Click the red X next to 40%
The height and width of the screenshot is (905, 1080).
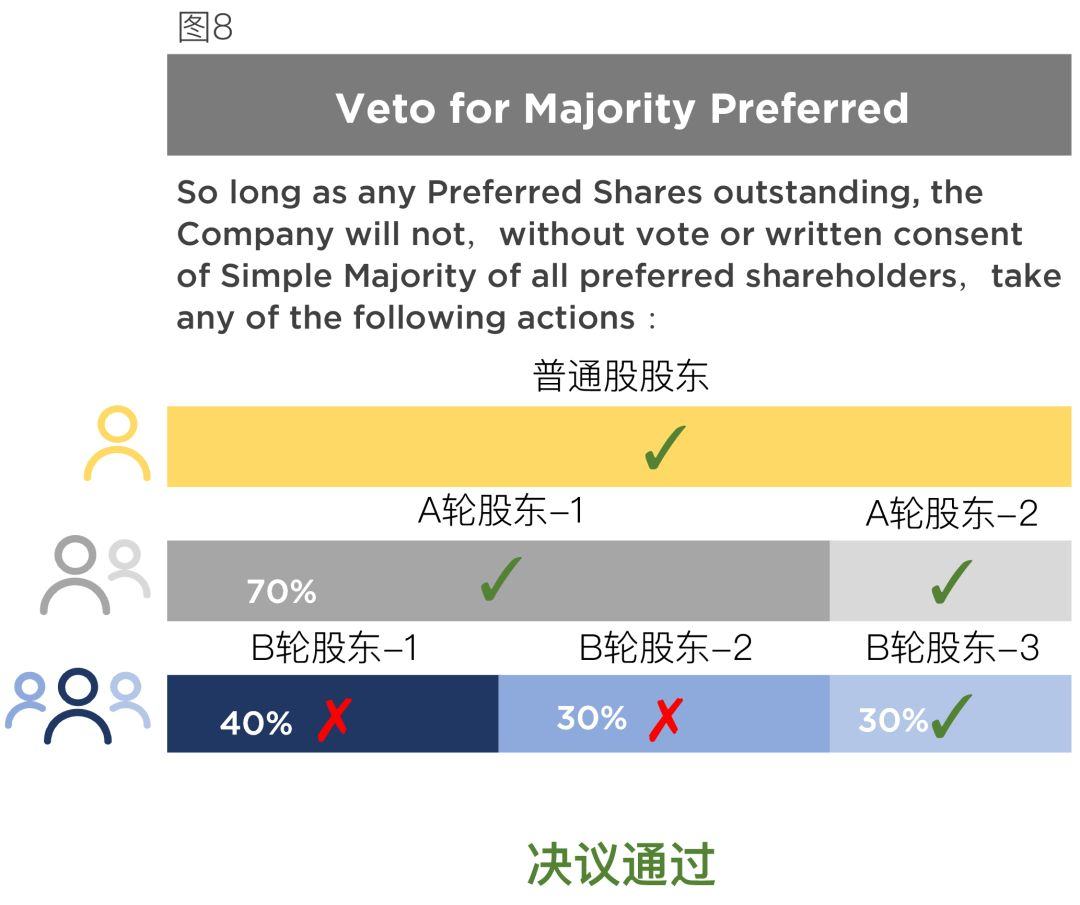coord(334,719)
